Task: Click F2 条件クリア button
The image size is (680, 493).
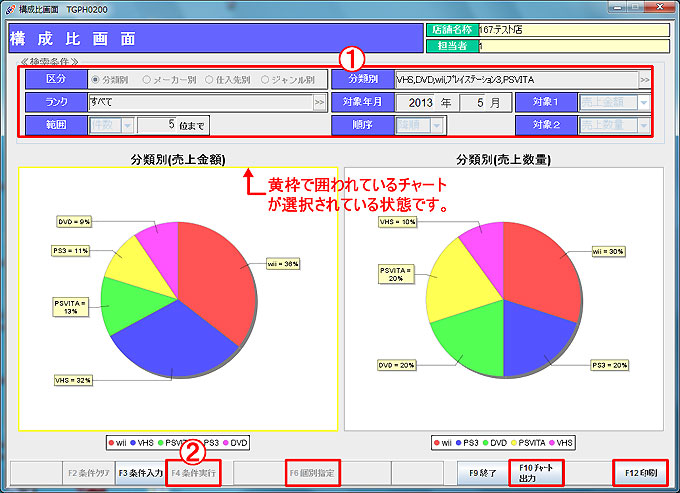Action: (x=89, y=473)
